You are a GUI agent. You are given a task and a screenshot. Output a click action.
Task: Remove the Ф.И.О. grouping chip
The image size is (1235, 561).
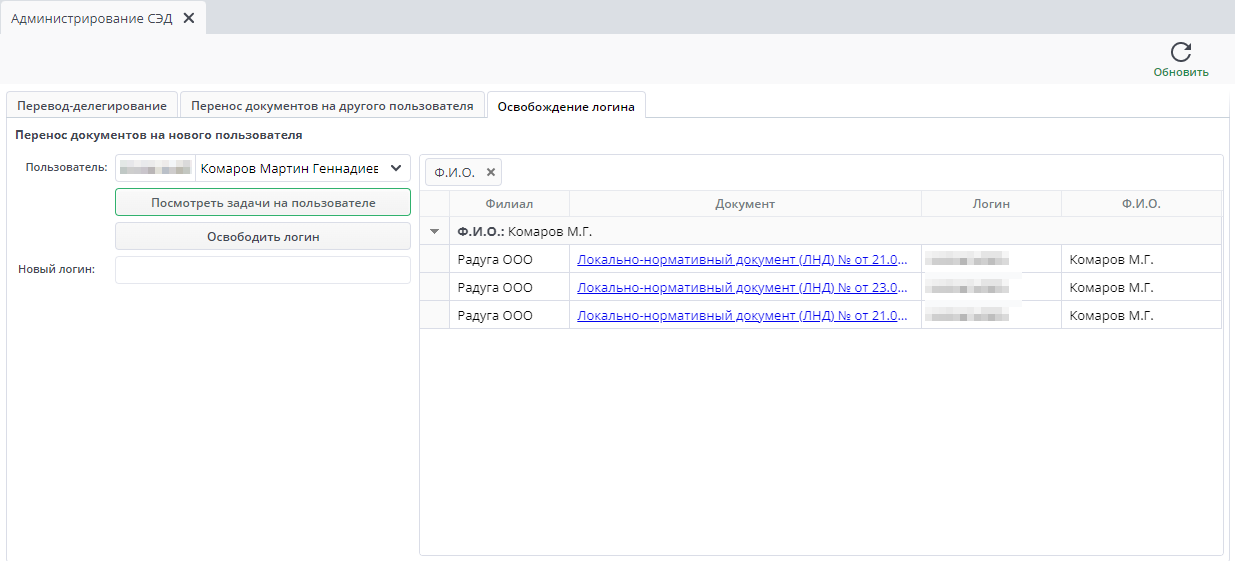(490, 172)
